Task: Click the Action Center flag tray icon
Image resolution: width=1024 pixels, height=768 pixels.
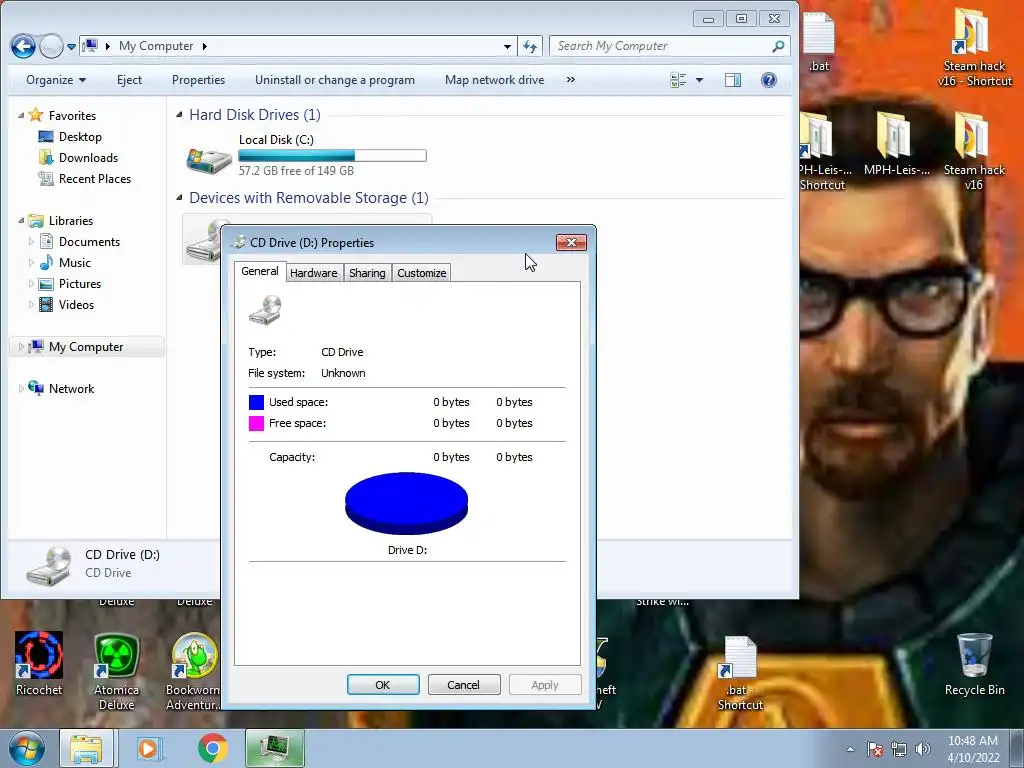Action: (875, 749)
